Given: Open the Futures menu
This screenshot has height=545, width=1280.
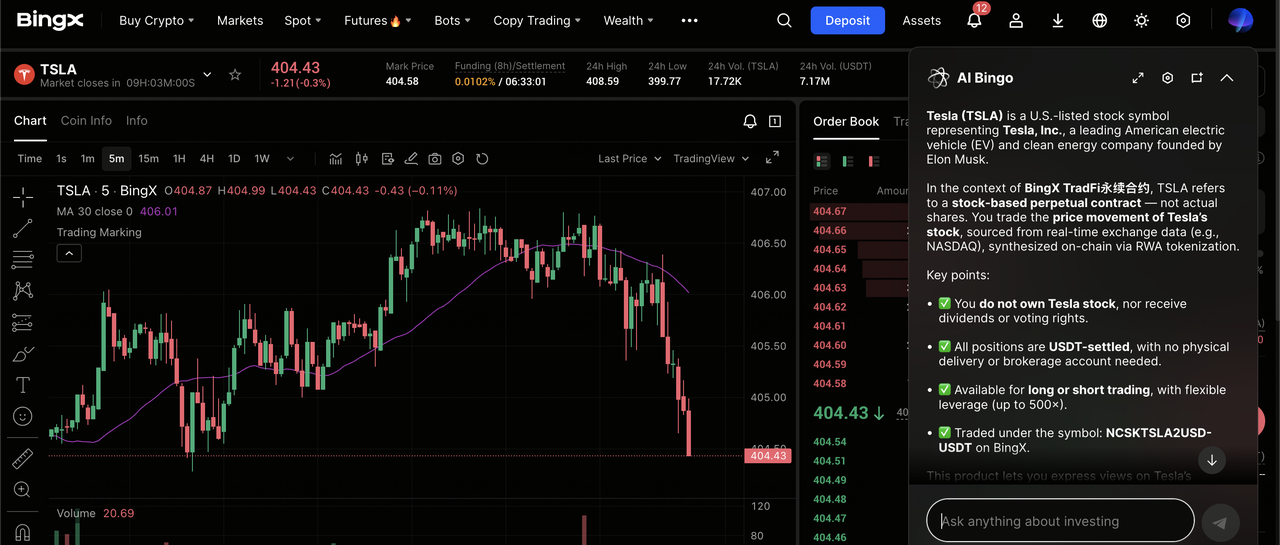Looking at the screenshot, I should click(373, 20).
